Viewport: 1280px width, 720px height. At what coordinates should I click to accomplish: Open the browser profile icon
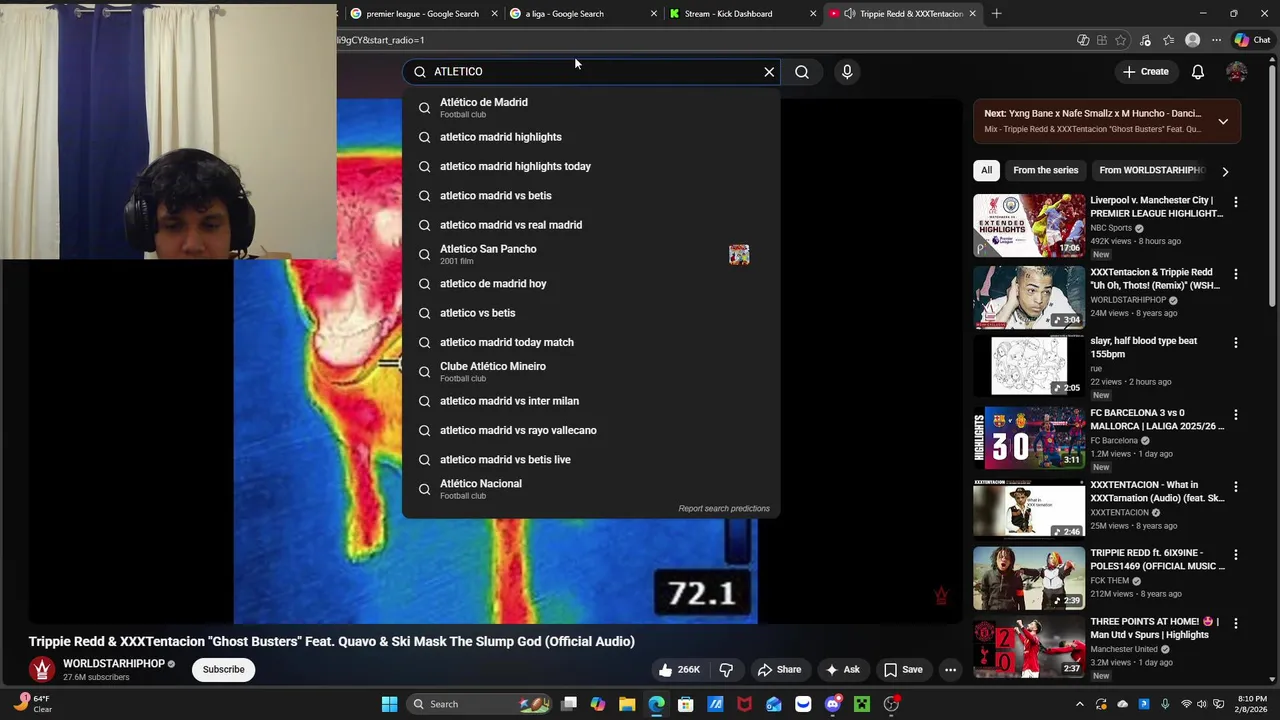point(1192,40)
